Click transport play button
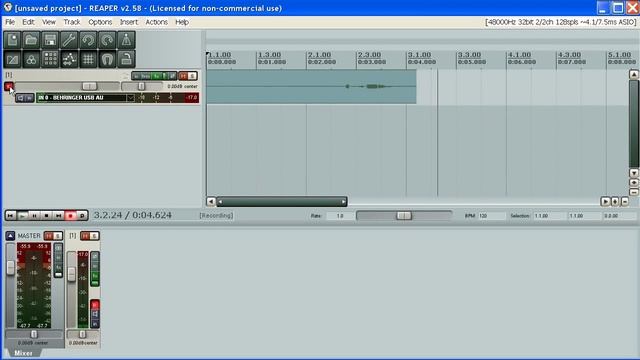Screen dimensions: 640x360 click(23, 216)
